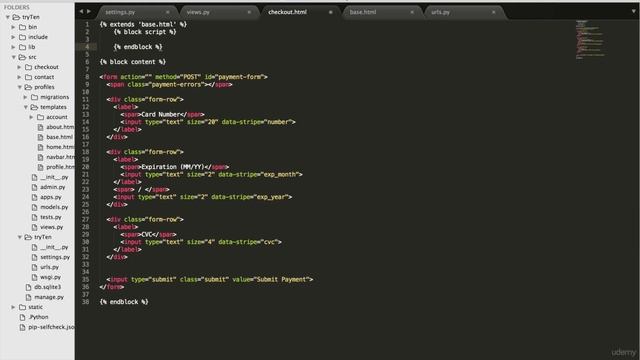Select the bin folder icon
Image resolution: width=640 pixels, height=360 pixels.
click(22, 27)
